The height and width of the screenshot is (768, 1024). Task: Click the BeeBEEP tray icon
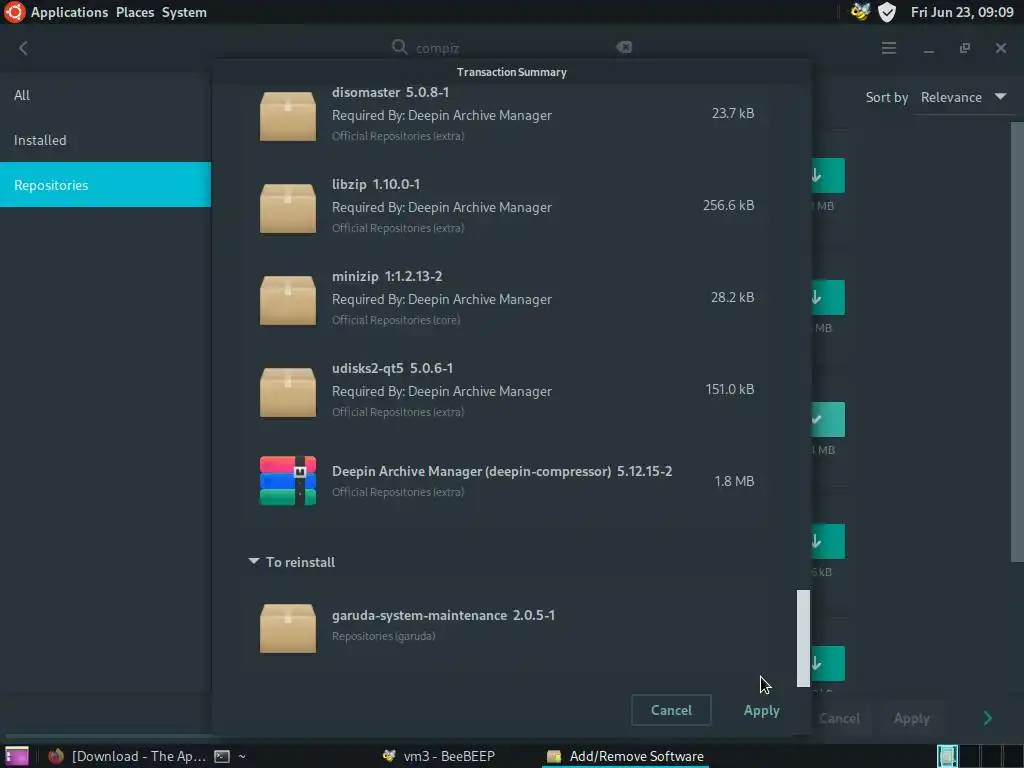click(860, 12)
